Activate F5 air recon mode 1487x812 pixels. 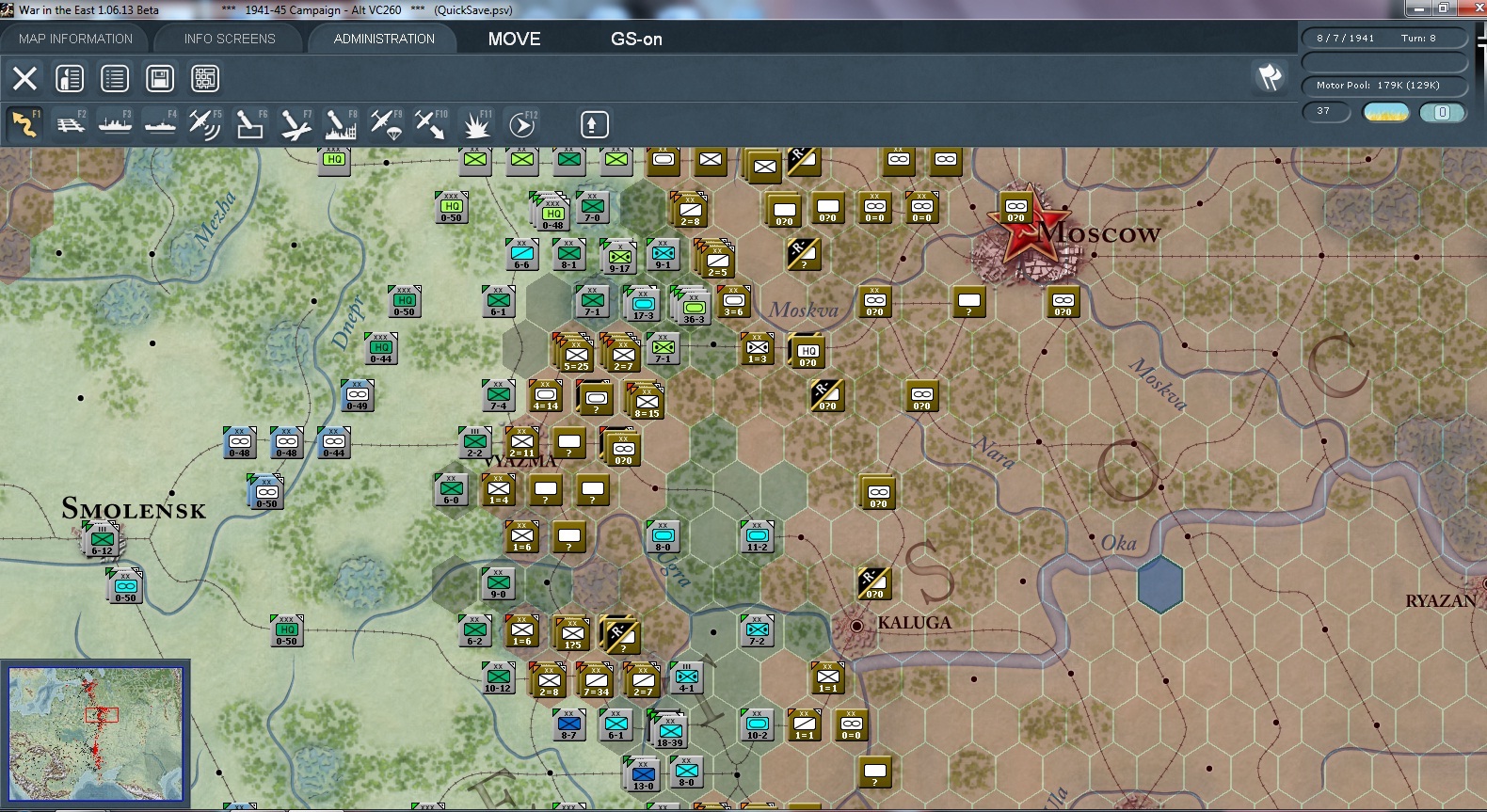pyautogui.click(x=205, y=124)
